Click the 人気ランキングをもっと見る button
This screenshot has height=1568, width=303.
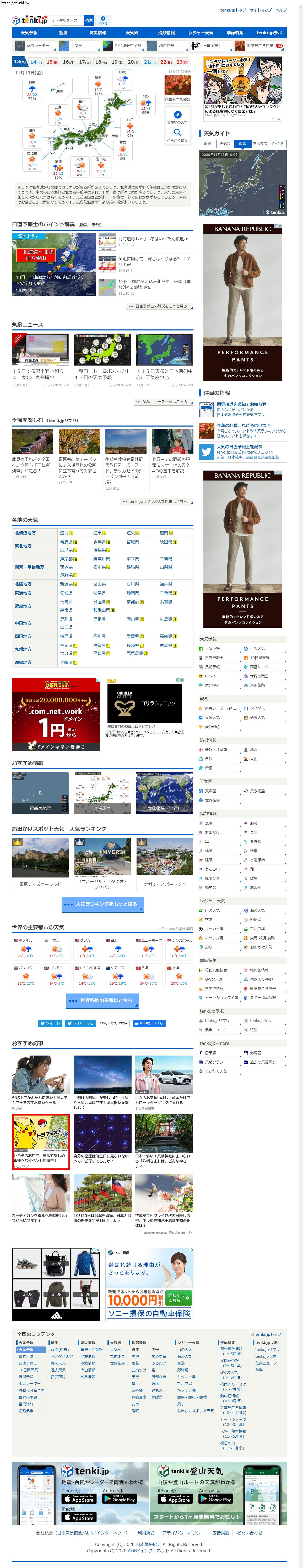tap(102, 904)
